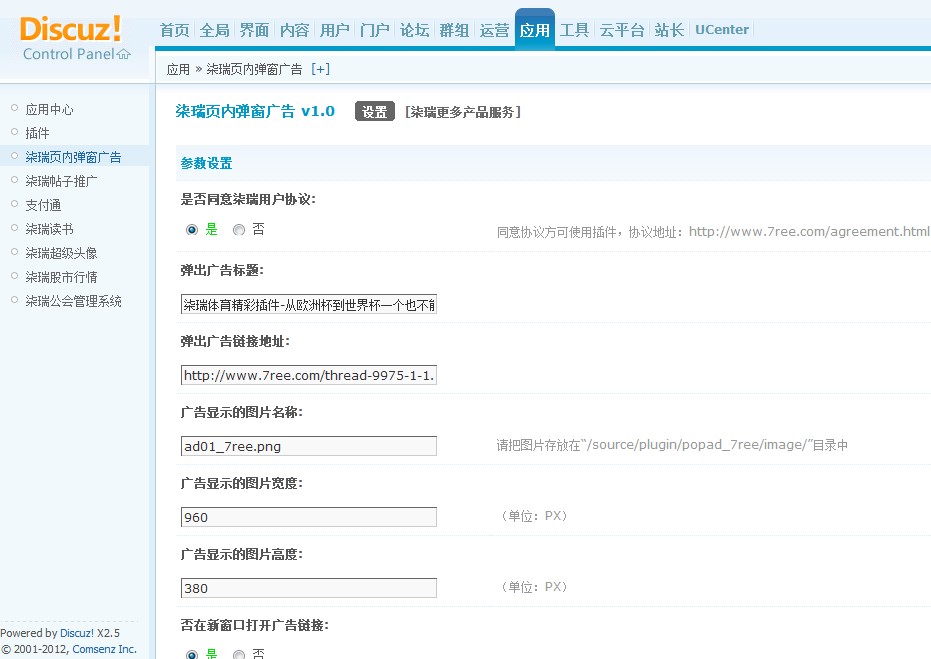Image resolution: width=931 pixels, height=659 pixels.
Task: Open 柒瑞帖子推广 in the sidebar
Action: (x=61, y=181)
